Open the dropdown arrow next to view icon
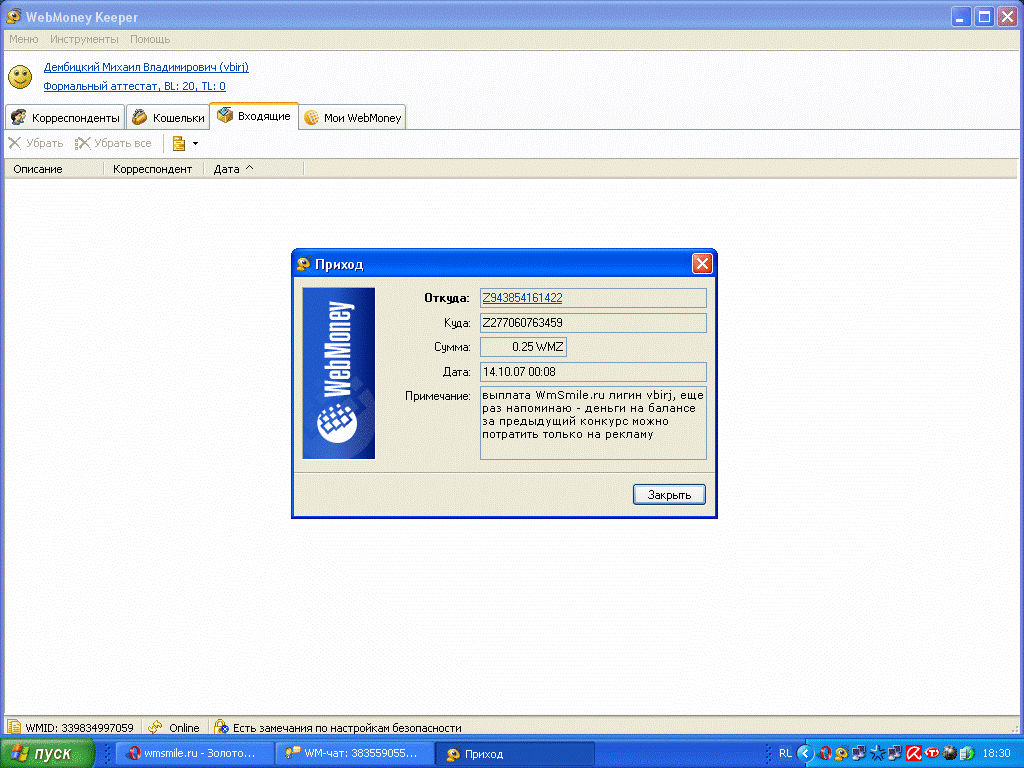Viewport: 1024px width, 768px height. tap(195, 143)
